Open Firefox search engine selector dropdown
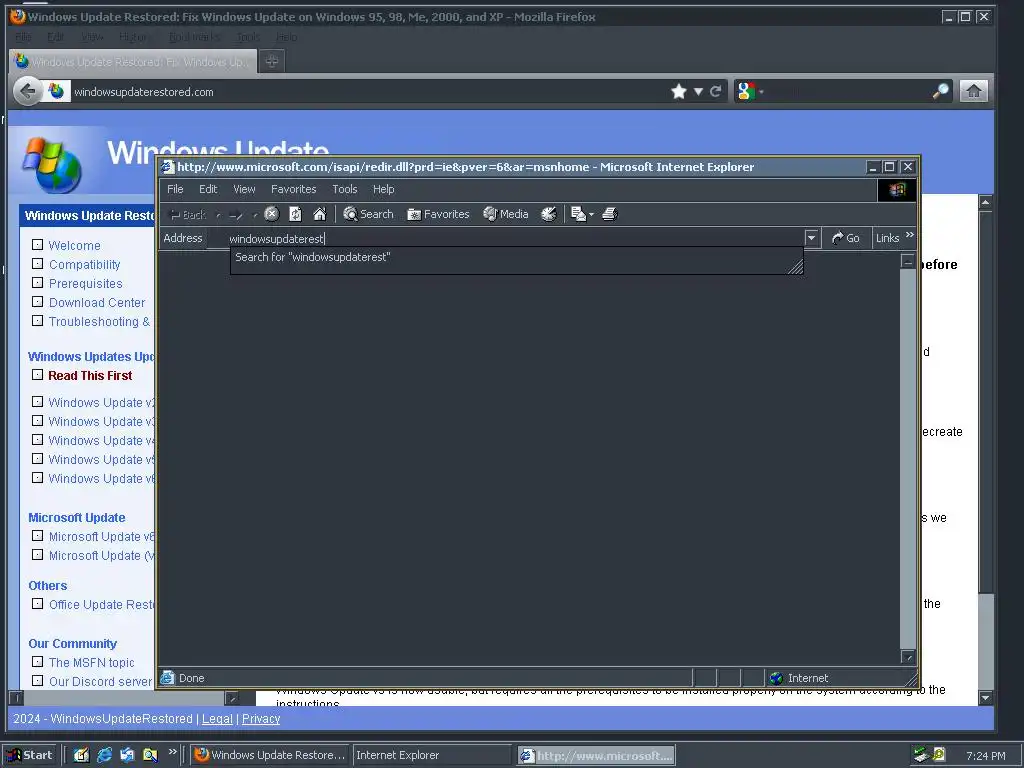The width and height of the screenshot is (1024, 768). tap(749, 91)
